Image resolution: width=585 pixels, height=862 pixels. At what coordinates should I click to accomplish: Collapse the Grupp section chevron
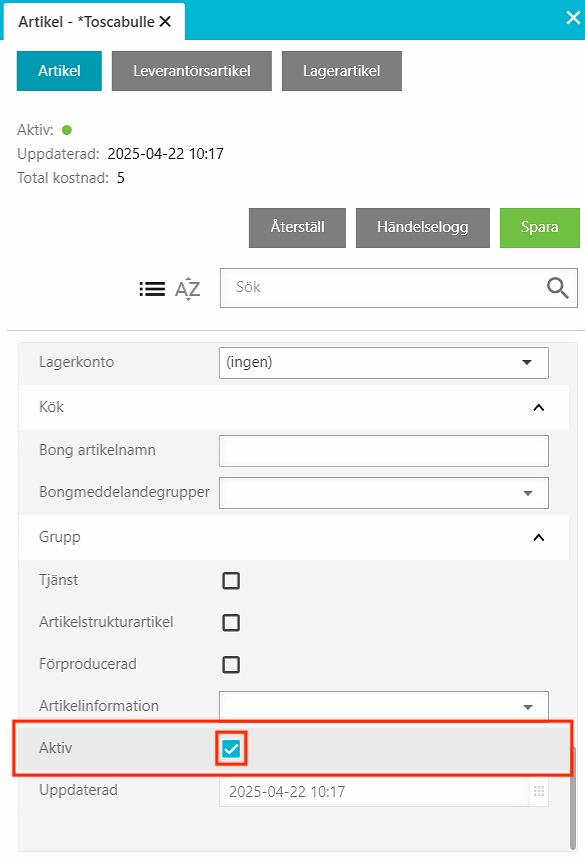[539, 538]
